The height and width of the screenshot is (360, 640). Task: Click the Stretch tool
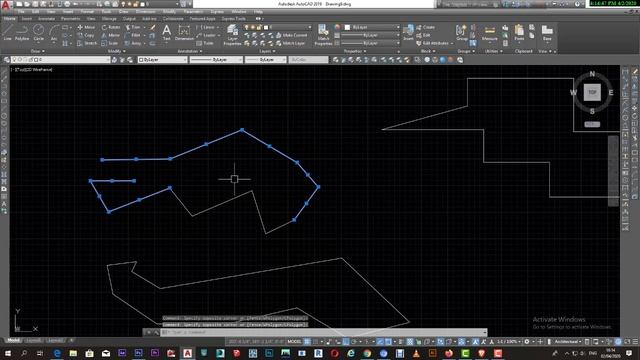[x=87, y=43]
